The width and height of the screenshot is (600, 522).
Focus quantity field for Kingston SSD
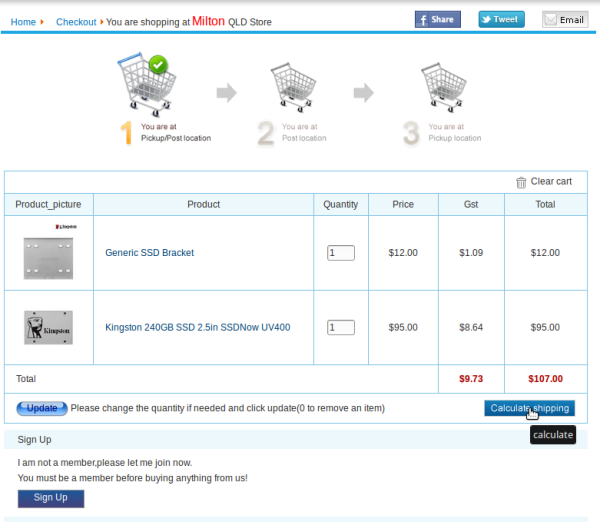[x=340, y=327]
